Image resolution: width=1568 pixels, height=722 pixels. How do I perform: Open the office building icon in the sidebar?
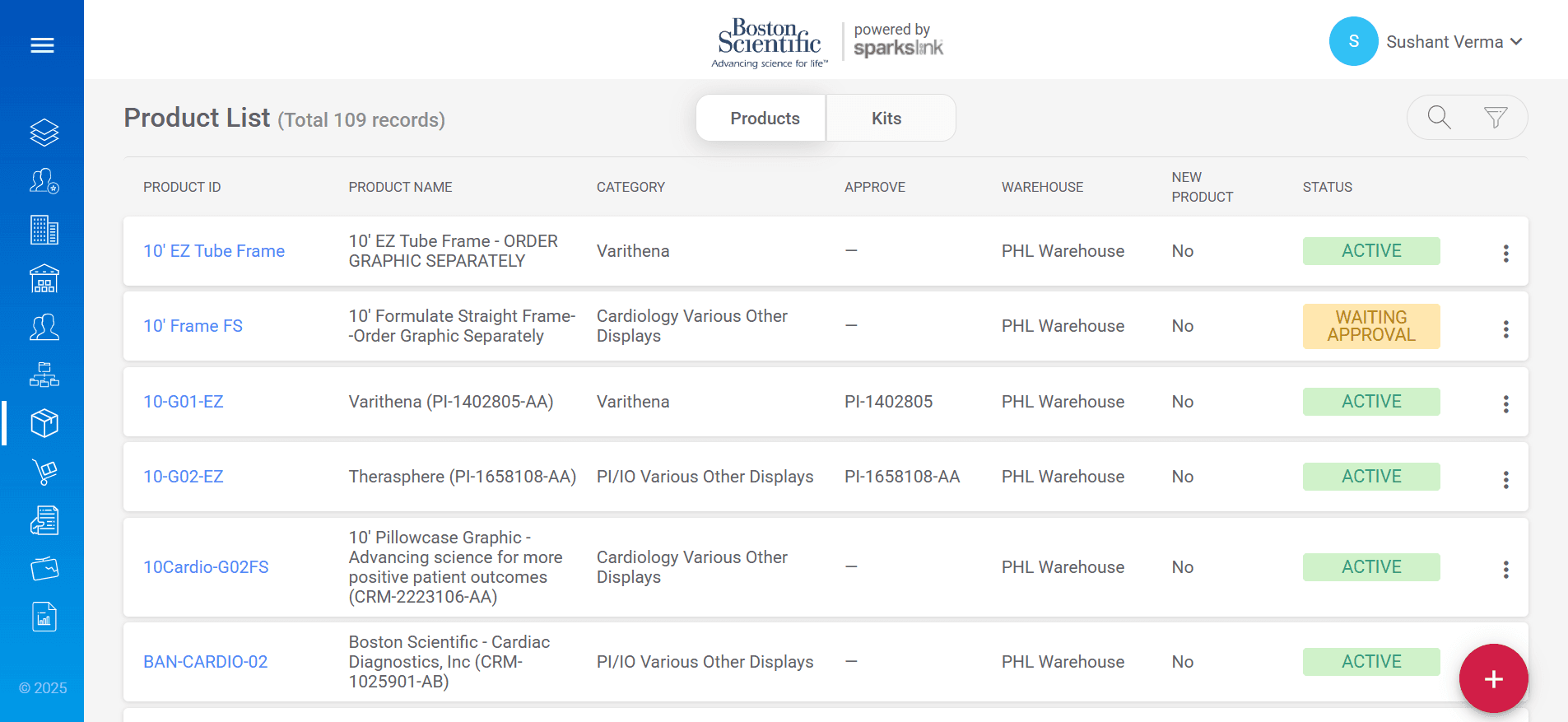(x=44, y=230)
